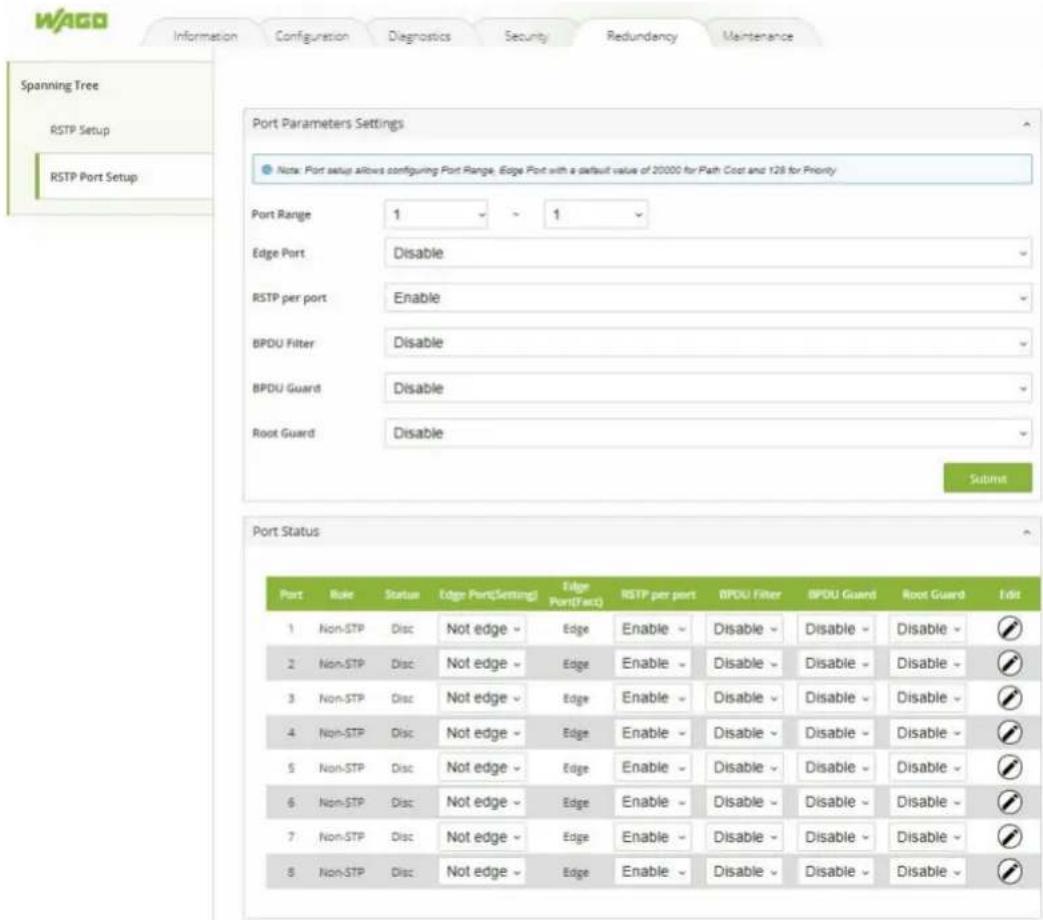The height and width of the screenshot is (920, 1043).
Task: Open port 2 RSTP per port dropdown
Action: click(653, 664)
